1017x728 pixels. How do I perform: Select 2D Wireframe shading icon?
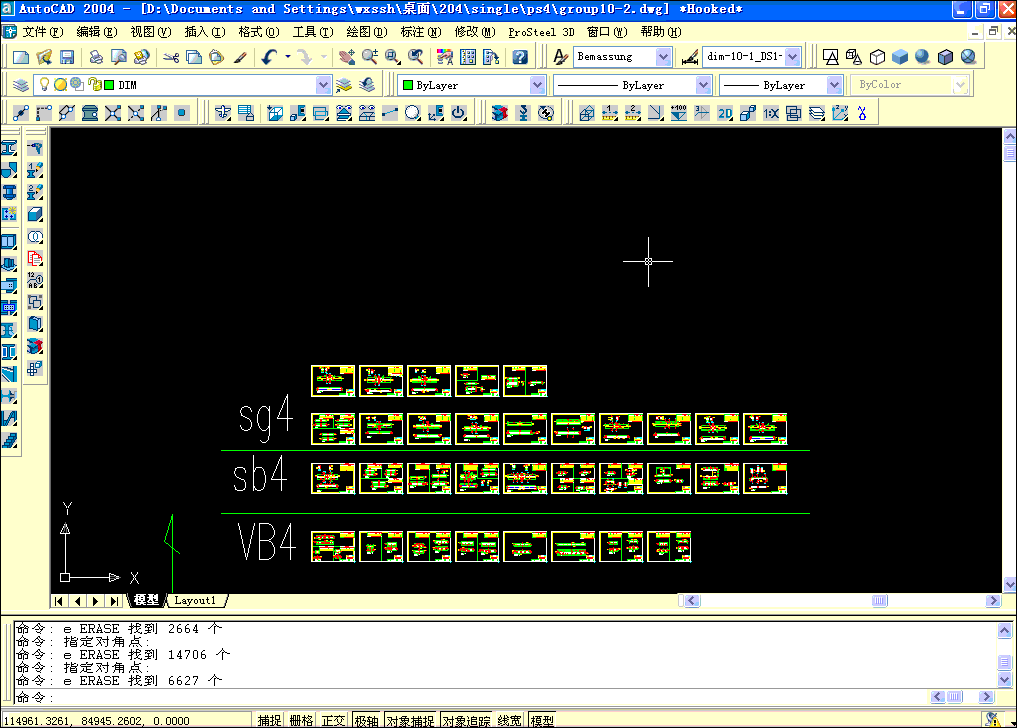click(x=830, y=57)
